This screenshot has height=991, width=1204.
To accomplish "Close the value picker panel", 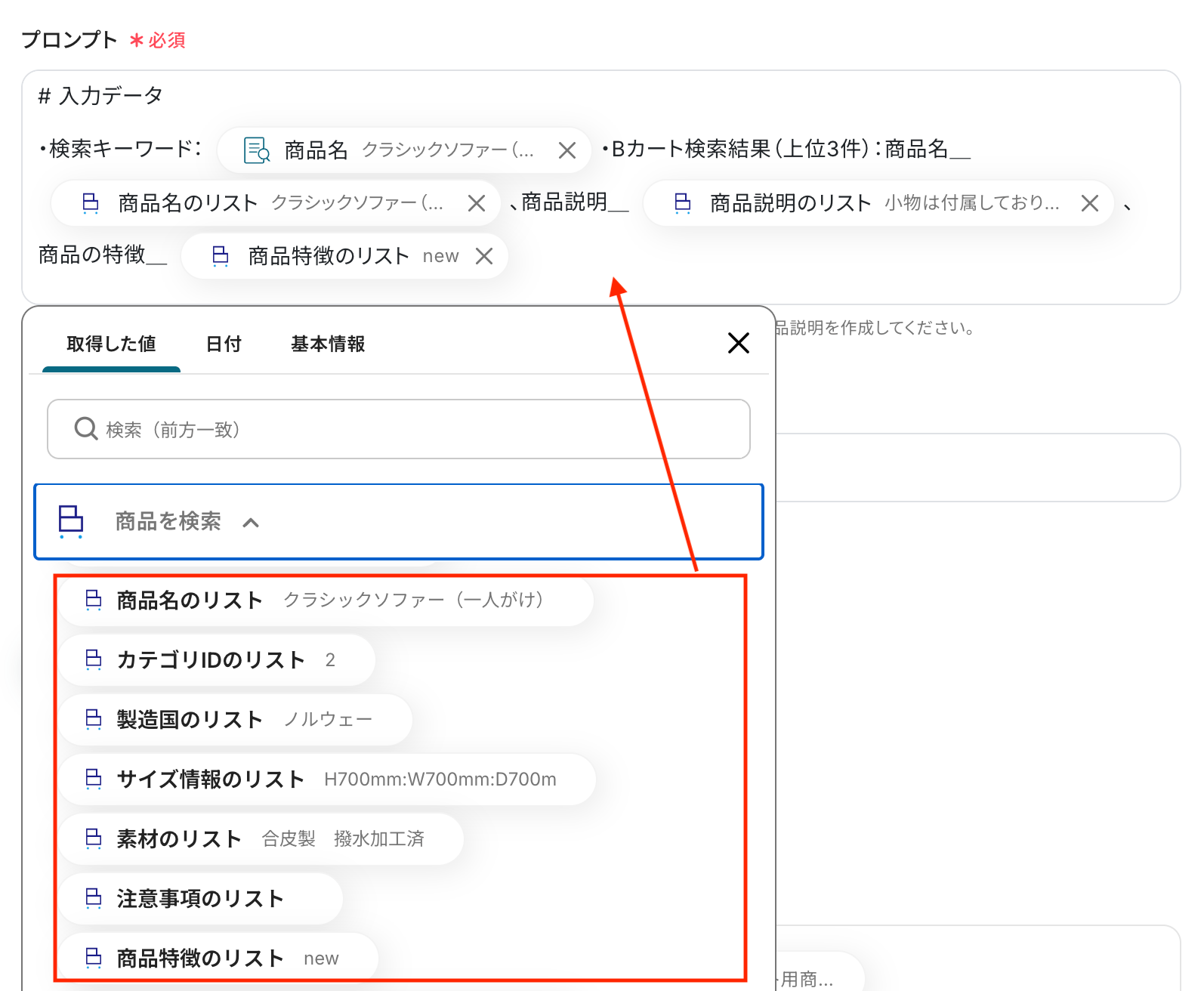I will pos(739,343).
